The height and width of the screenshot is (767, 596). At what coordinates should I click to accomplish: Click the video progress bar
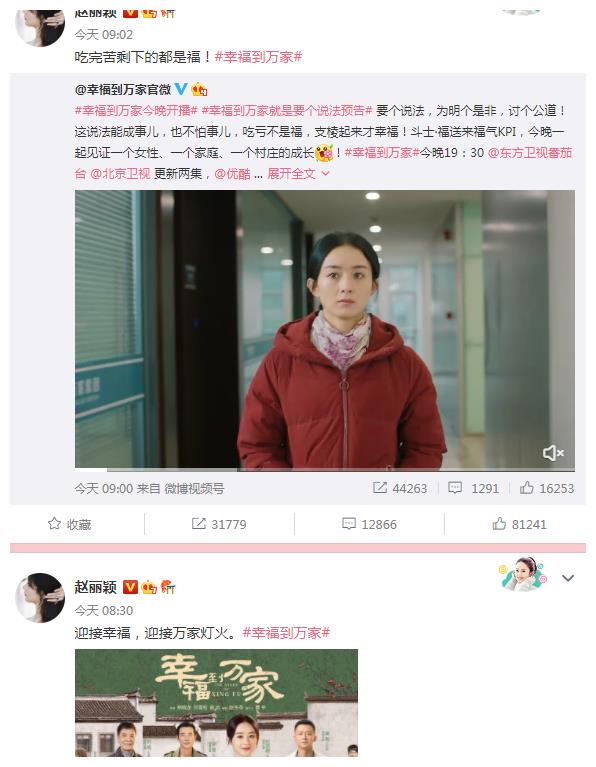coord(325,470)
